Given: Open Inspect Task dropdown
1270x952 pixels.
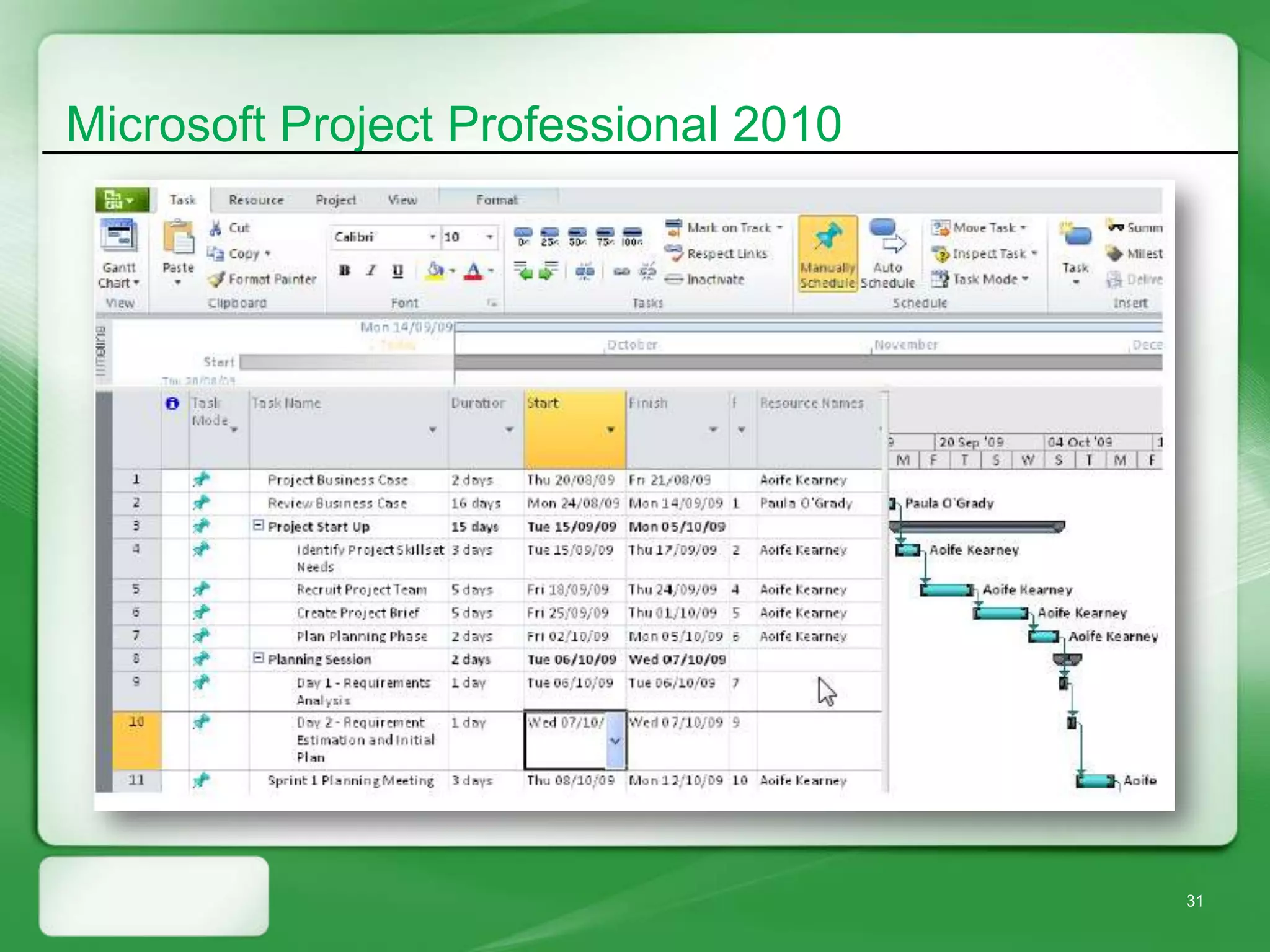Looking at the screenshot, I should [x=984, y=254].
